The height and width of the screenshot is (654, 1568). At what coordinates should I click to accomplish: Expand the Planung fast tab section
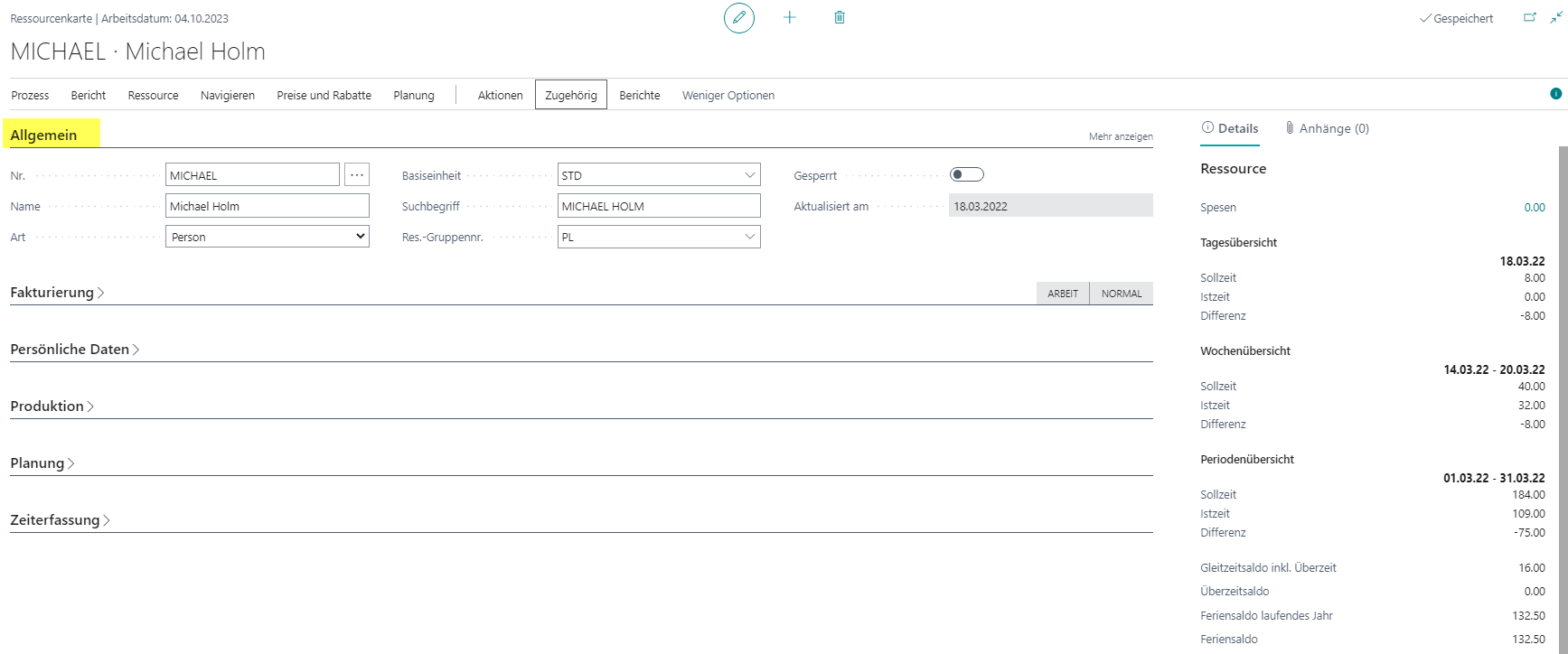(42, 463)
